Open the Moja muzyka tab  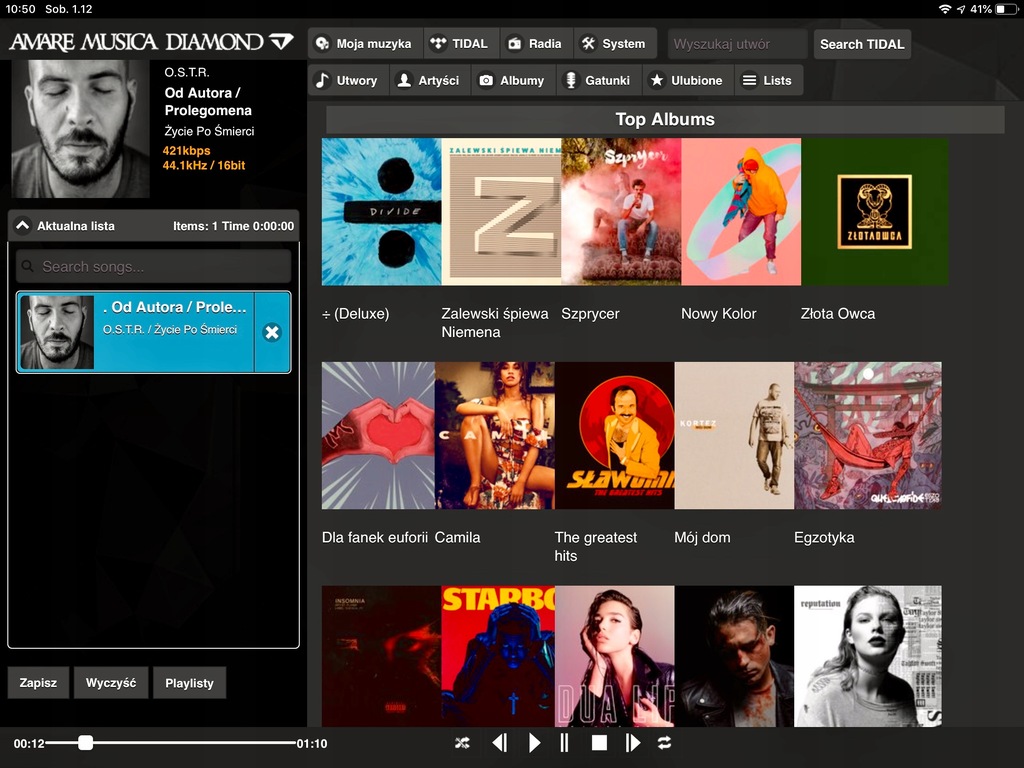point(365,44)
